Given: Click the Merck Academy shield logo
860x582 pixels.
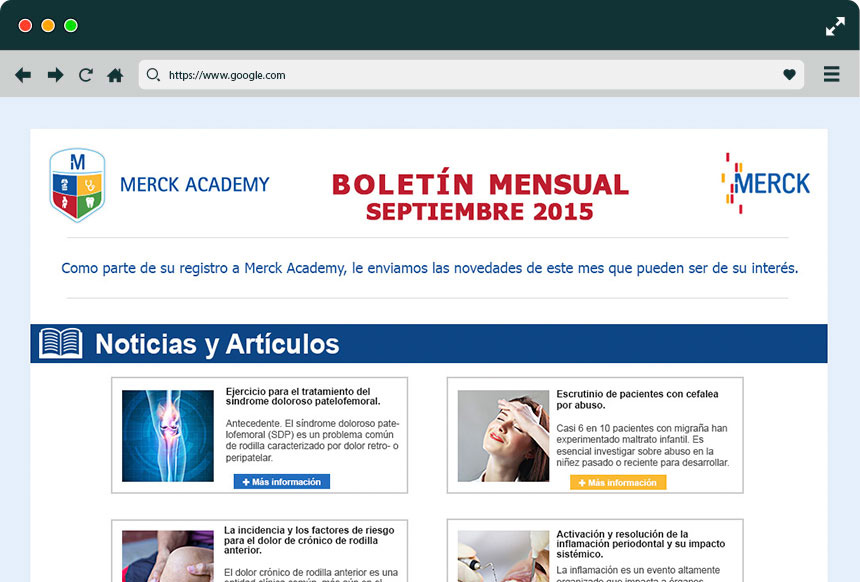Looking at the screenshot, I should (x=77, y=185).
